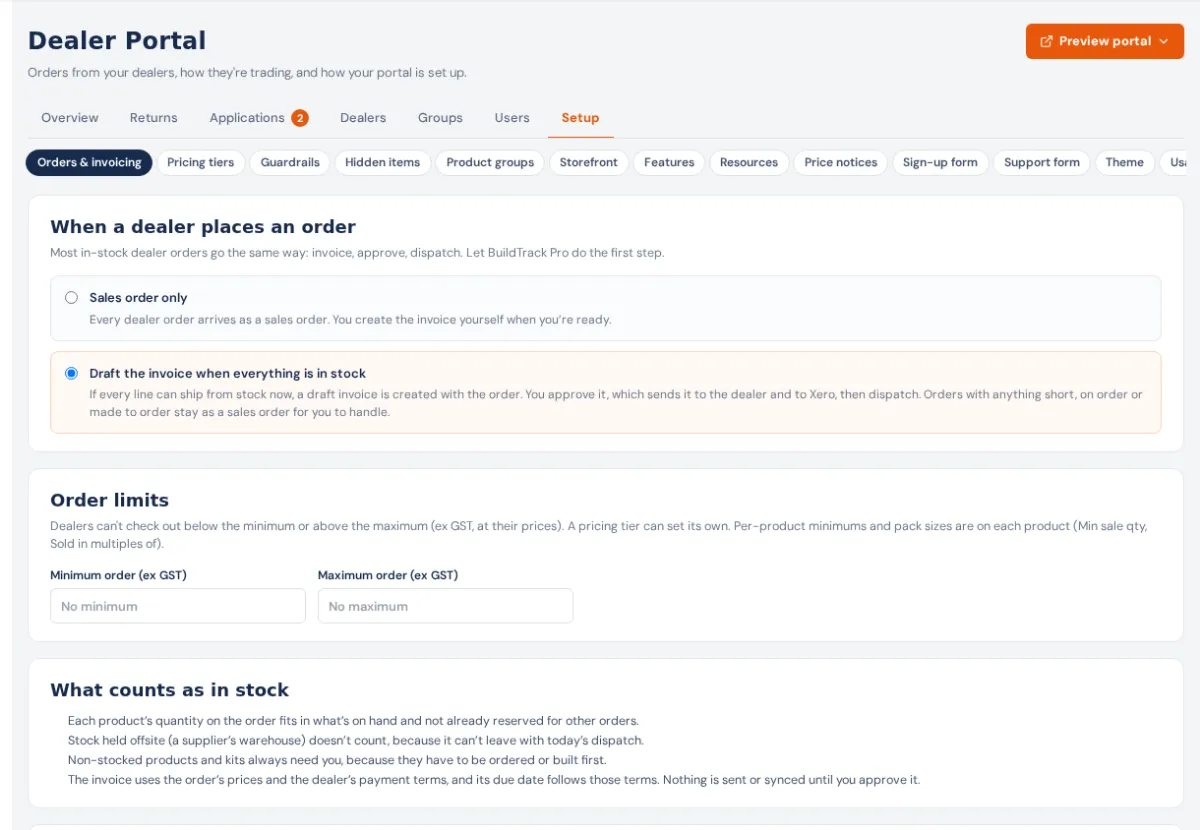Viewport: 1200px width, 830px height.
Task: Open the Groups tab
Action: click(440, 118)
